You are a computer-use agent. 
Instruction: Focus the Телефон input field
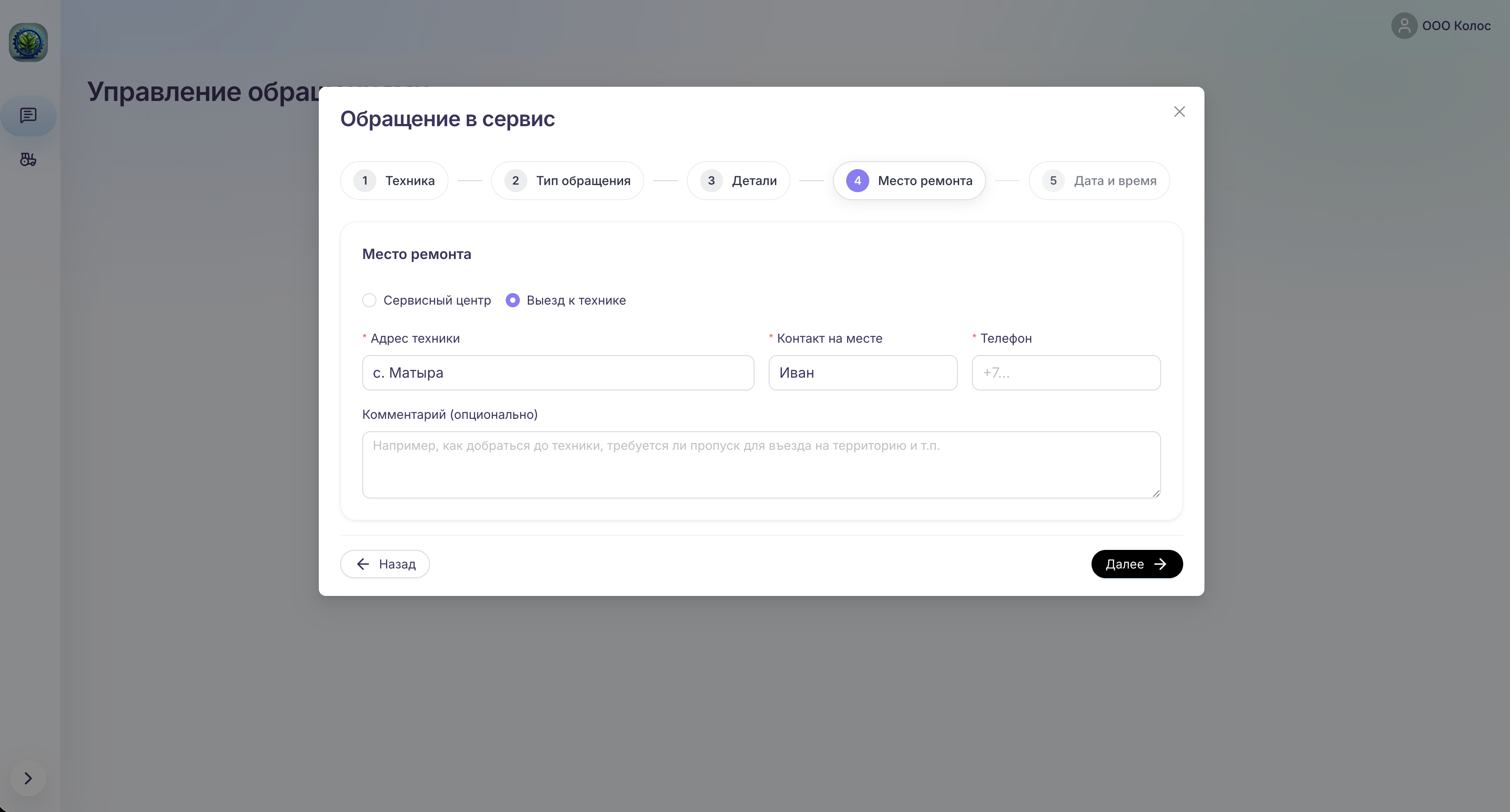(x=1066, y=373)
